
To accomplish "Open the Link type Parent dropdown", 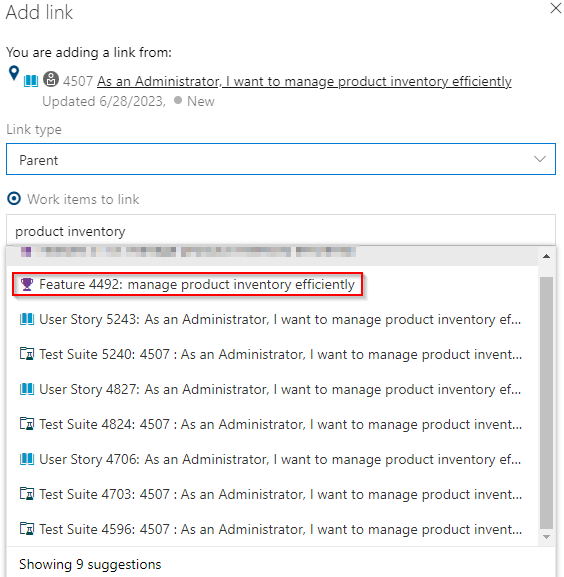I will coord(281,159).
